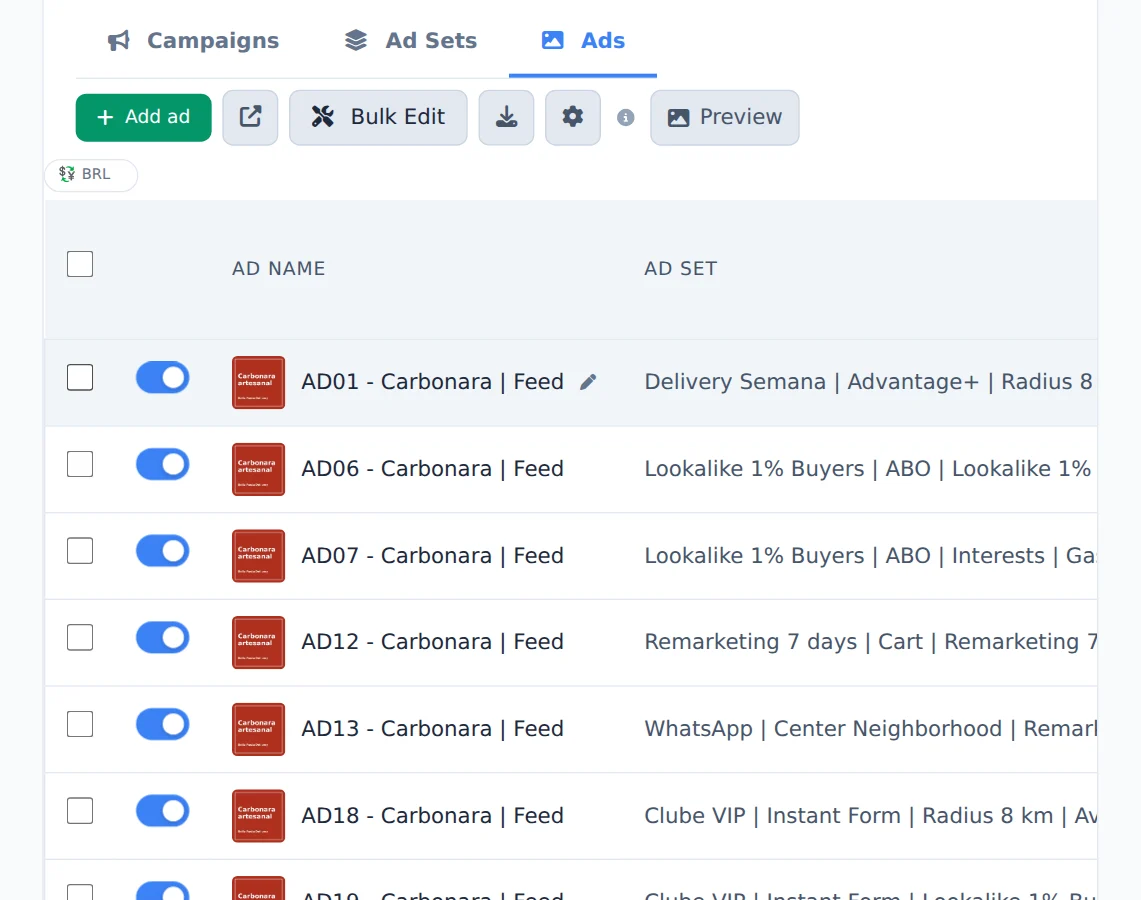This screenshot has width=1141, height=900.
Task: Switch to the Ad Sets tab
Action: click(x=411, y=40)
